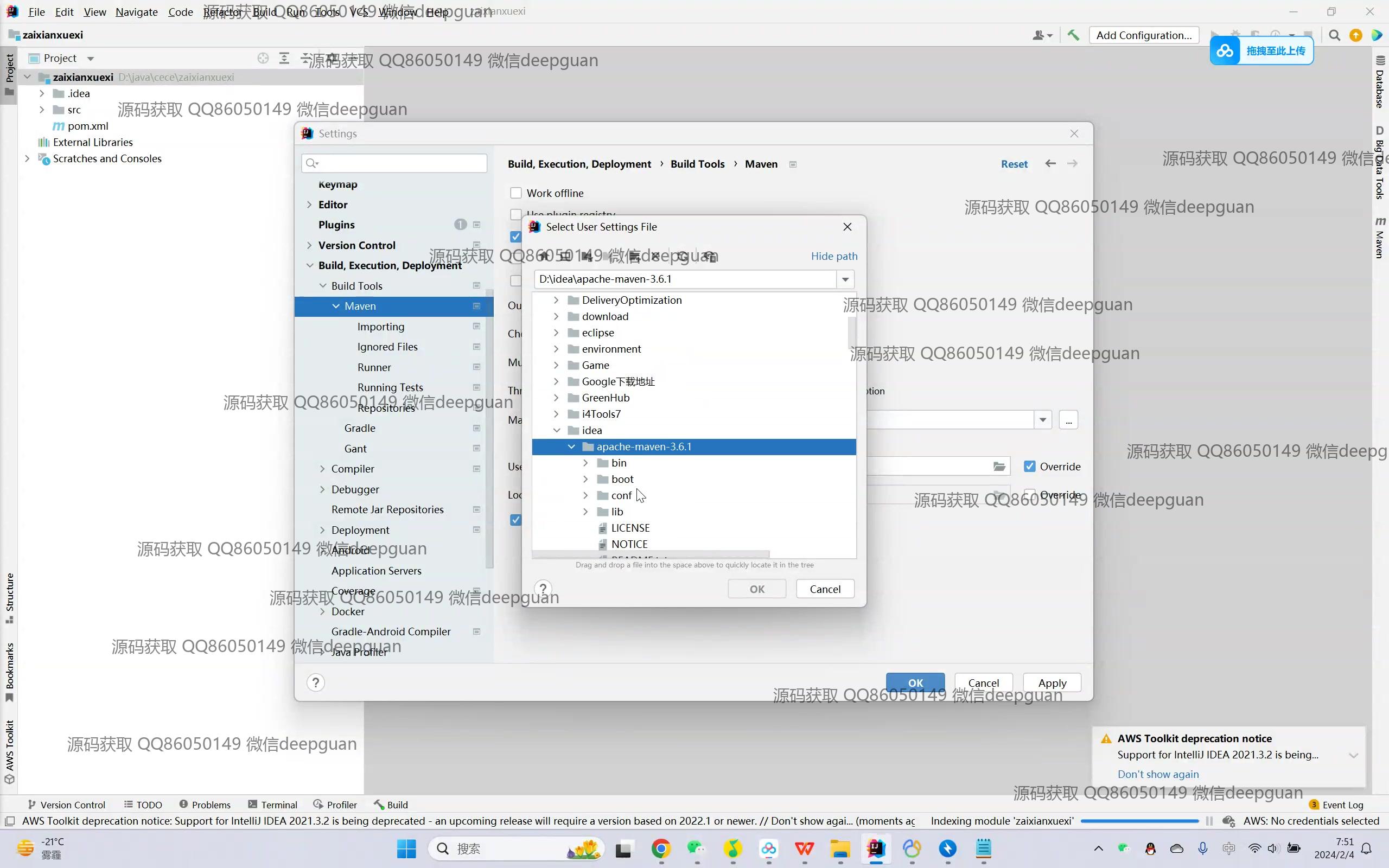Expand the bin folder in file tree
Viewport: 1389px width, 868px height.
click(585, 463)
